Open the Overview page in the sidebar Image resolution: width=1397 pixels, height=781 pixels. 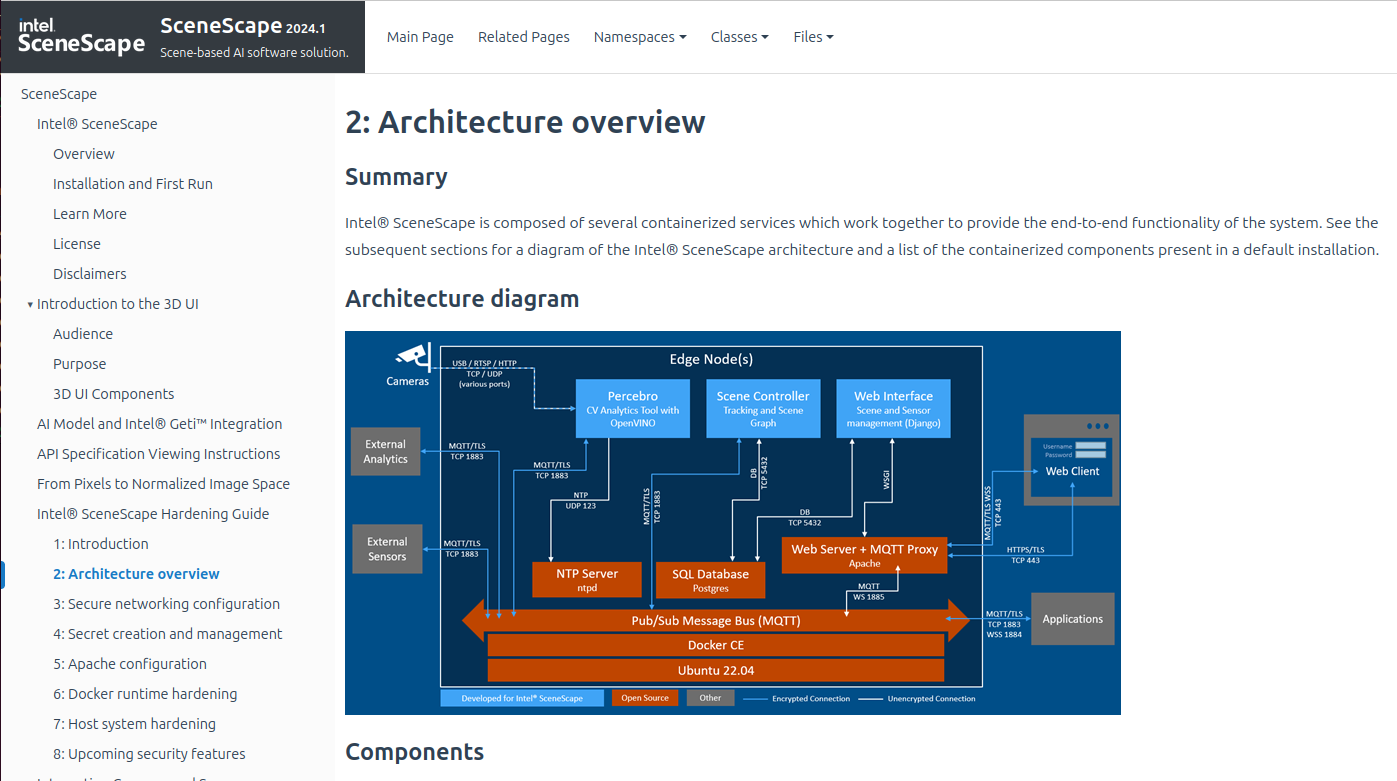(x=83, y=153)
